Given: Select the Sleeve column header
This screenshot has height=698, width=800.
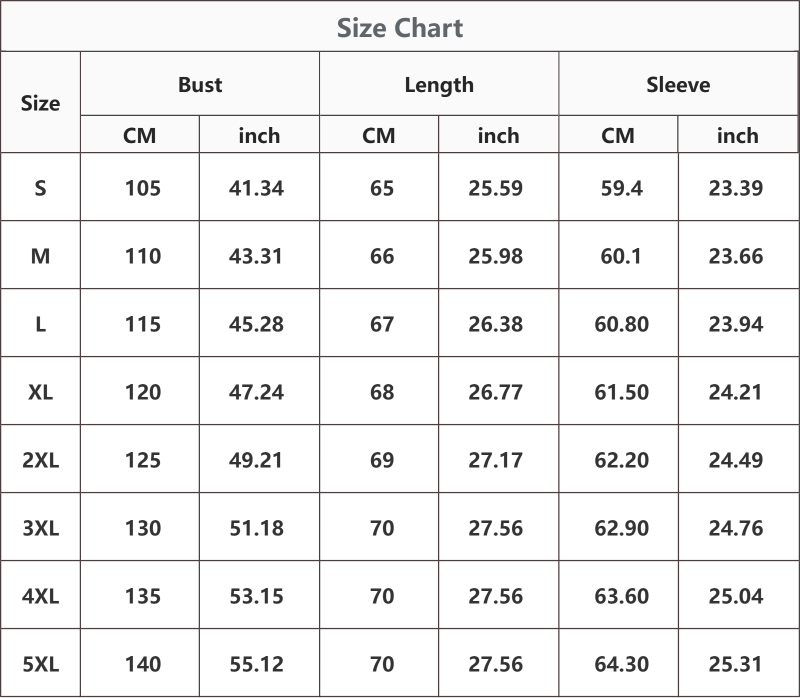Looking at the screenshot, I should [678, 85].
